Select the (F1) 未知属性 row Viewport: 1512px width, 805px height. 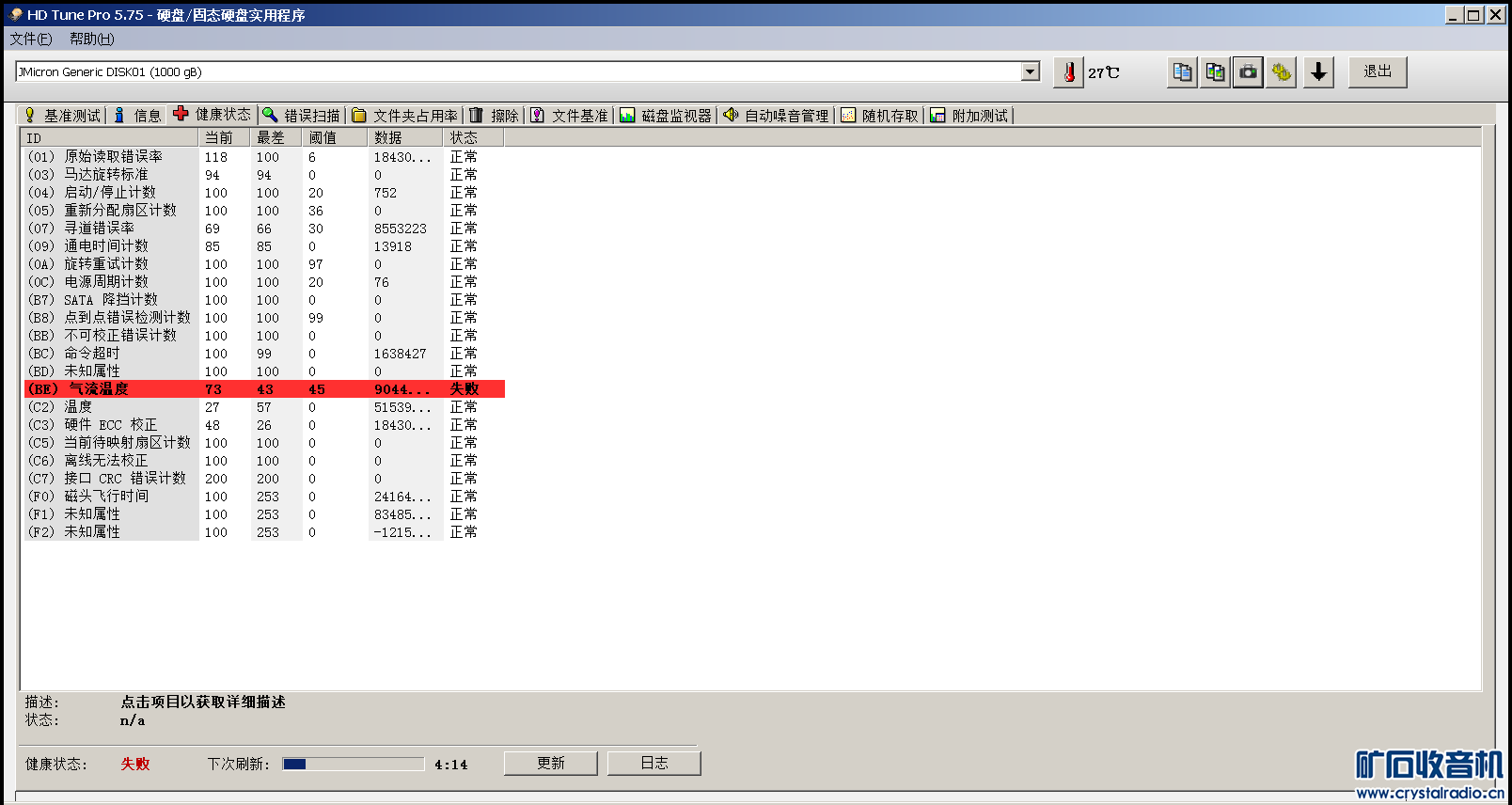click(x=264, y=514)
